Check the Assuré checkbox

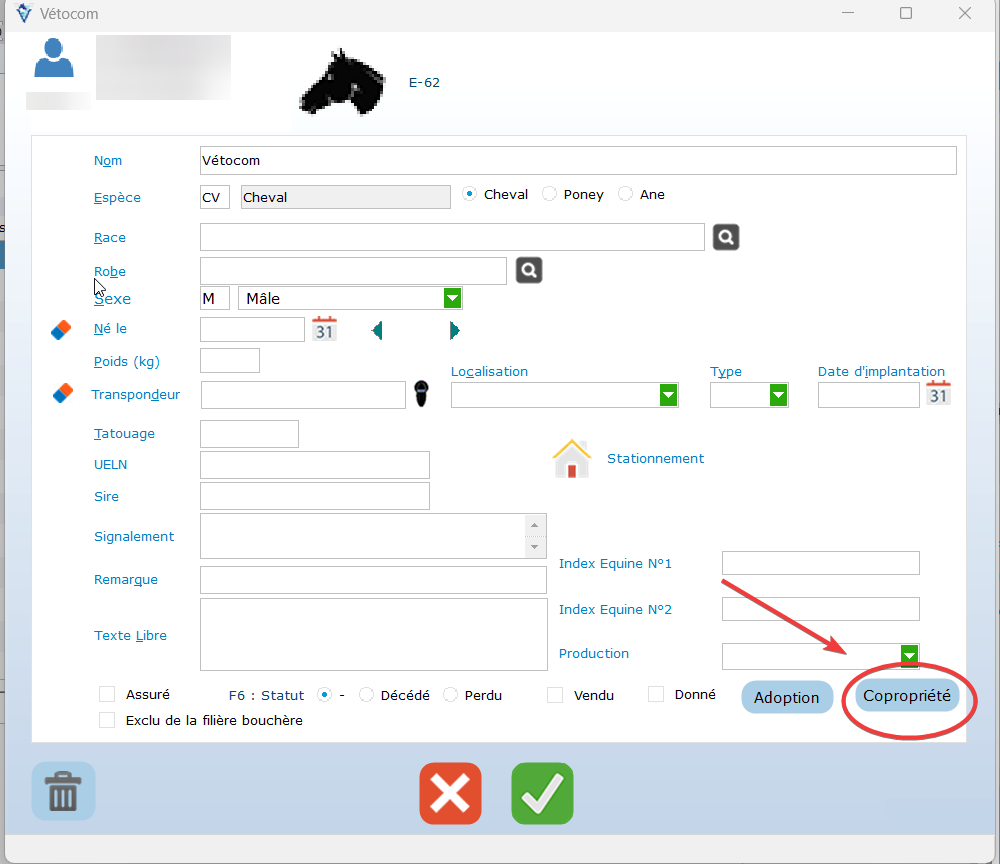click(x=107, y=694)
